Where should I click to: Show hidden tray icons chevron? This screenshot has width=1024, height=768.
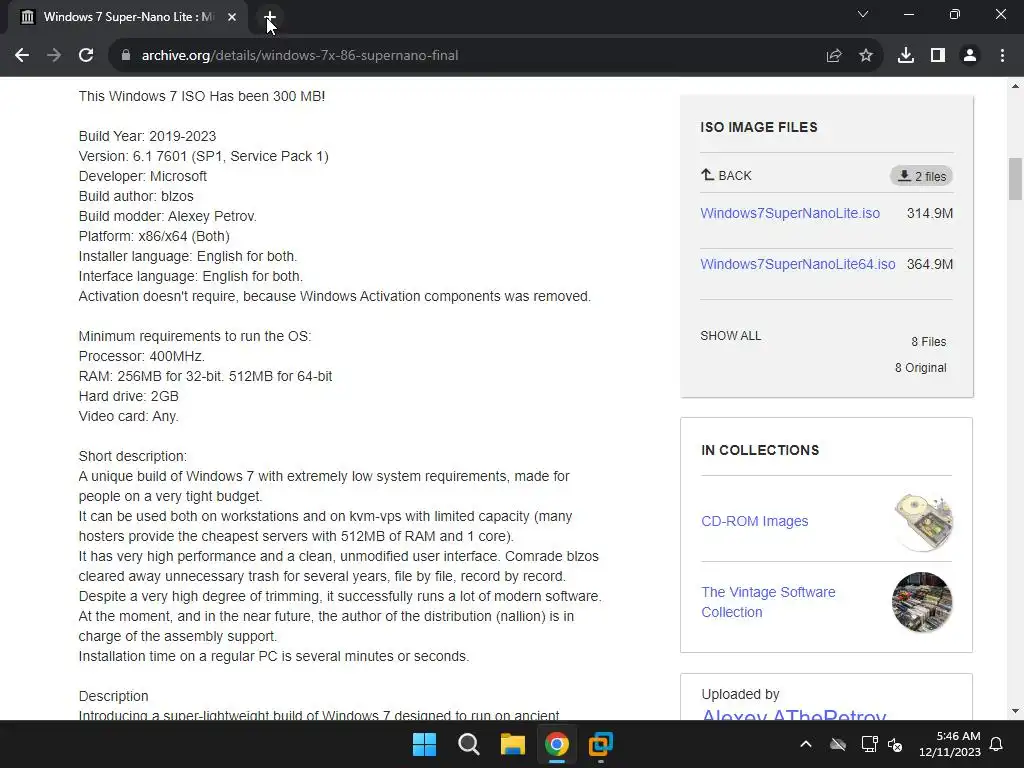(806, 744)
